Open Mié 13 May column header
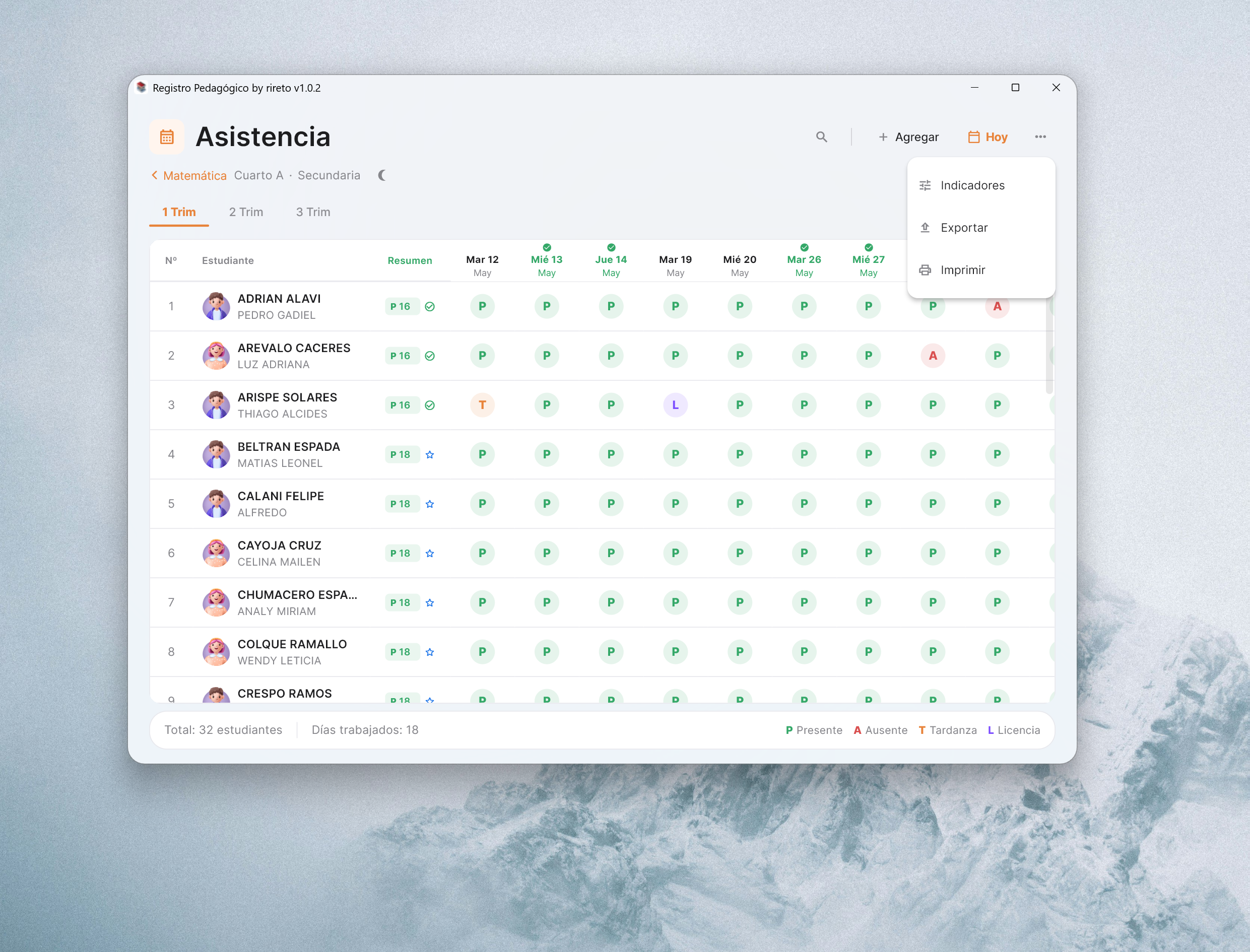 [x=547, y=261]
